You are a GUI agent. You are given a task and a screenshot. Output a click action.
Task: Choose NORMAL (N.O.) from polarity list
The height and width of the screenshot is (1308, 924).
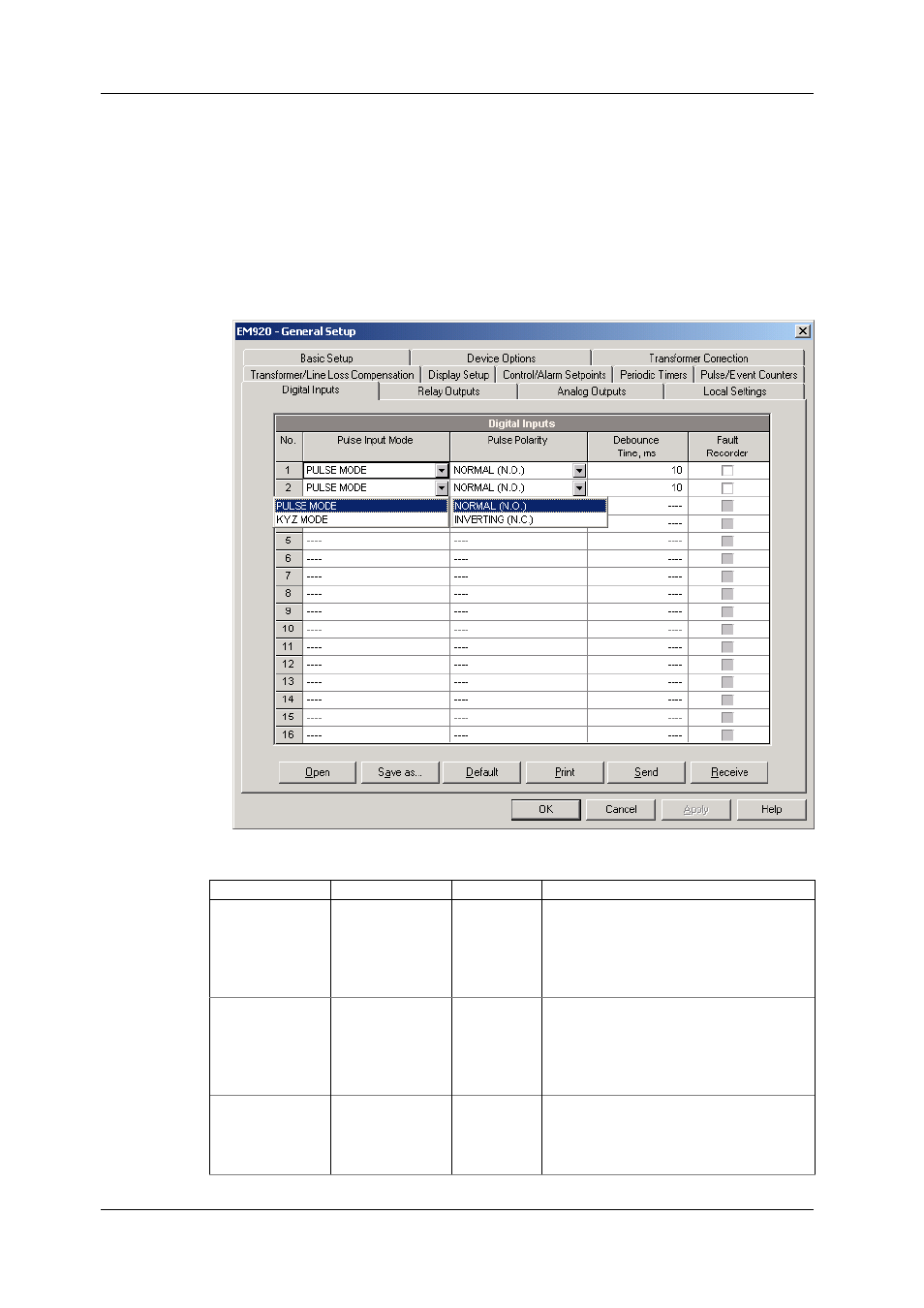point(529,506)
